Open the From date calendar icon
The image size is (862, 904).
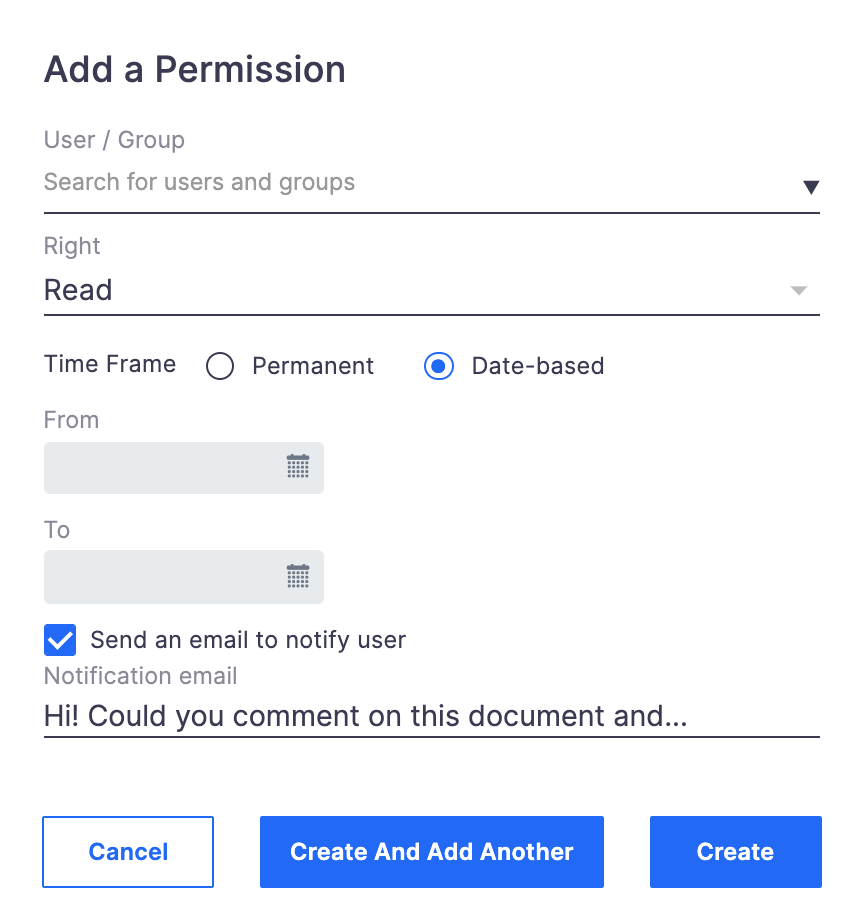(298, 466)
